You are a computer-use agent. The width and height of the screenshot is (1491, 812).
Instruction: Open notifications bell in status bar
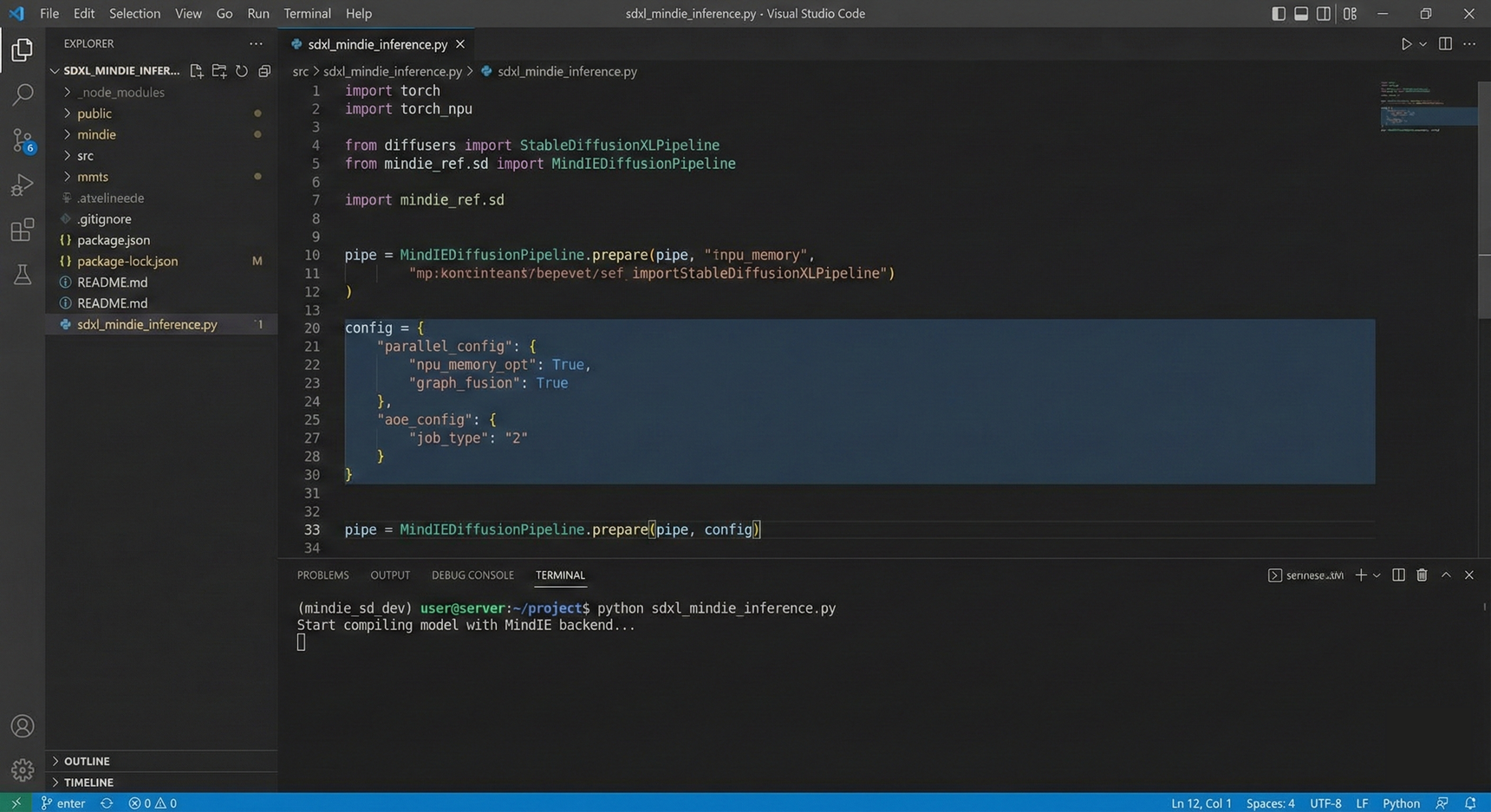(1470, 803)
